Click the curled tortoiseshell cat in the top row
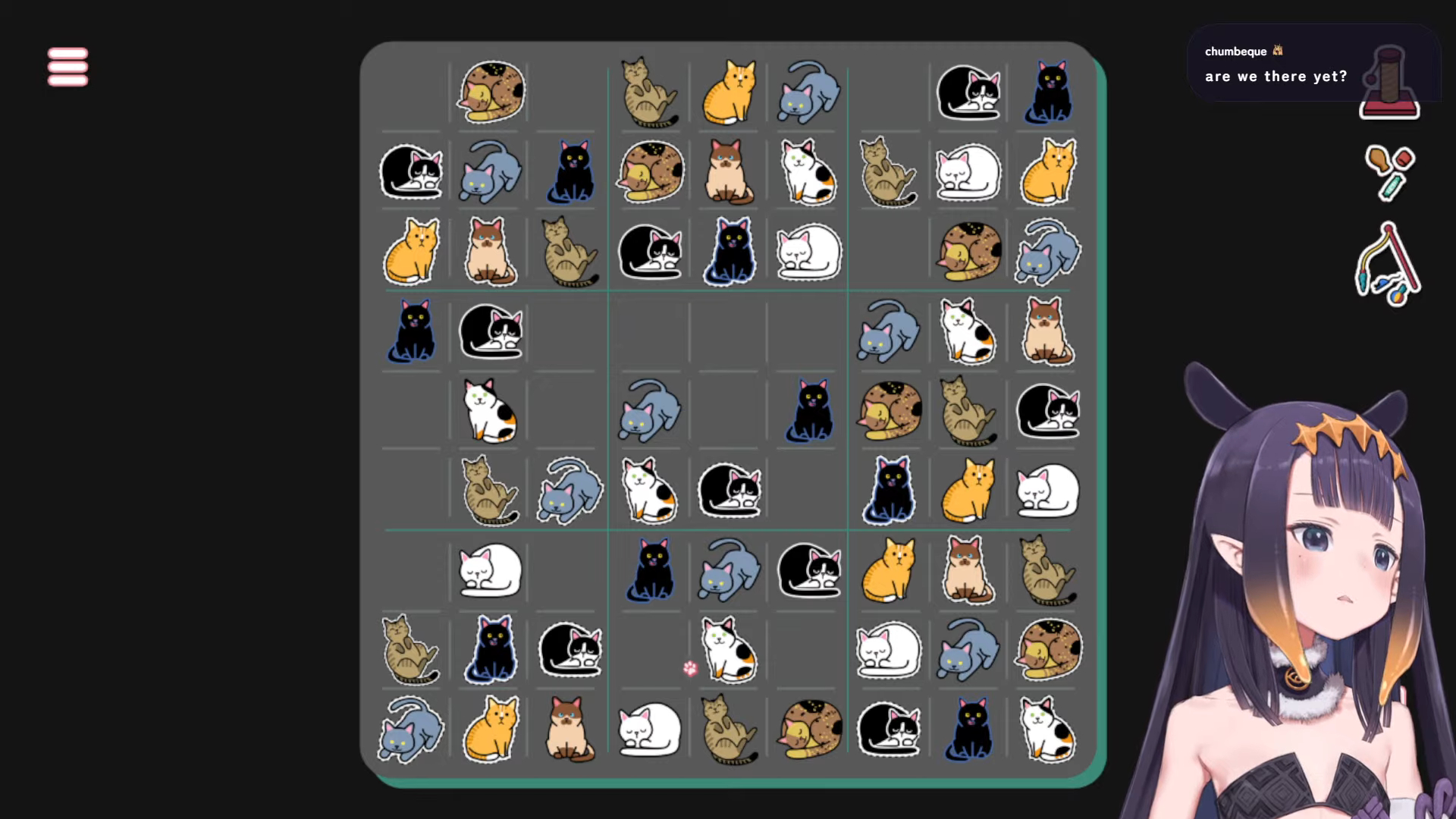The image size is (1456, 819). point(491,93)
